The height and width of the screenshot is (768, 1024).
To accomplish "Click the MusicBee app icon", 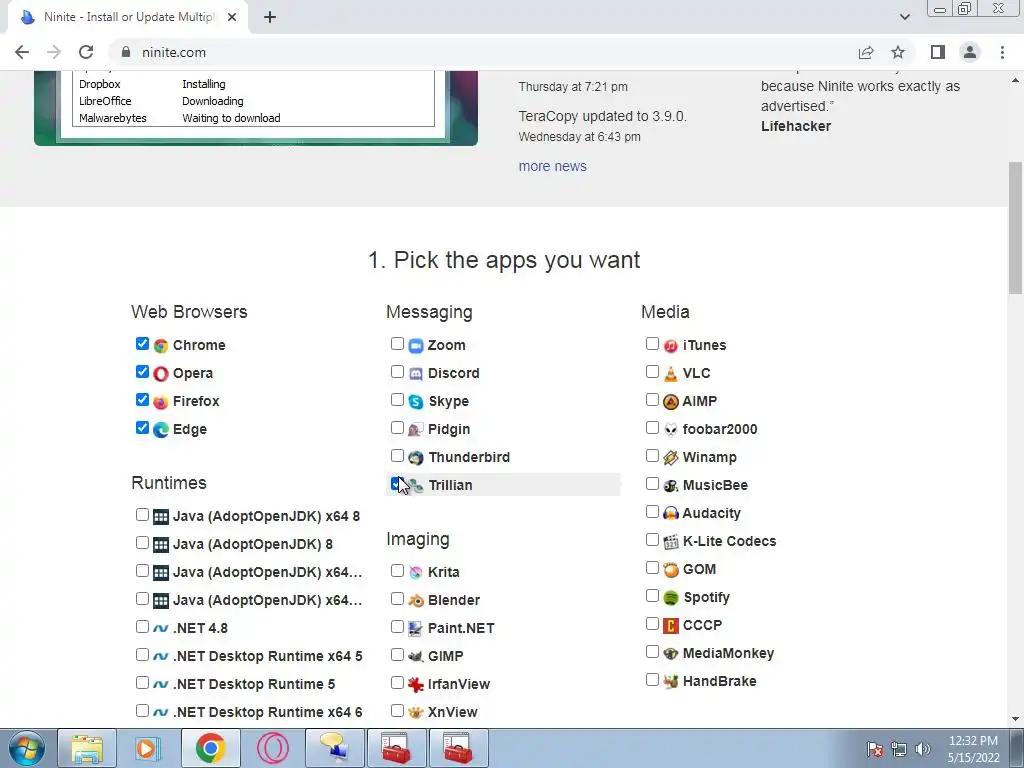I will click(671, 486).
